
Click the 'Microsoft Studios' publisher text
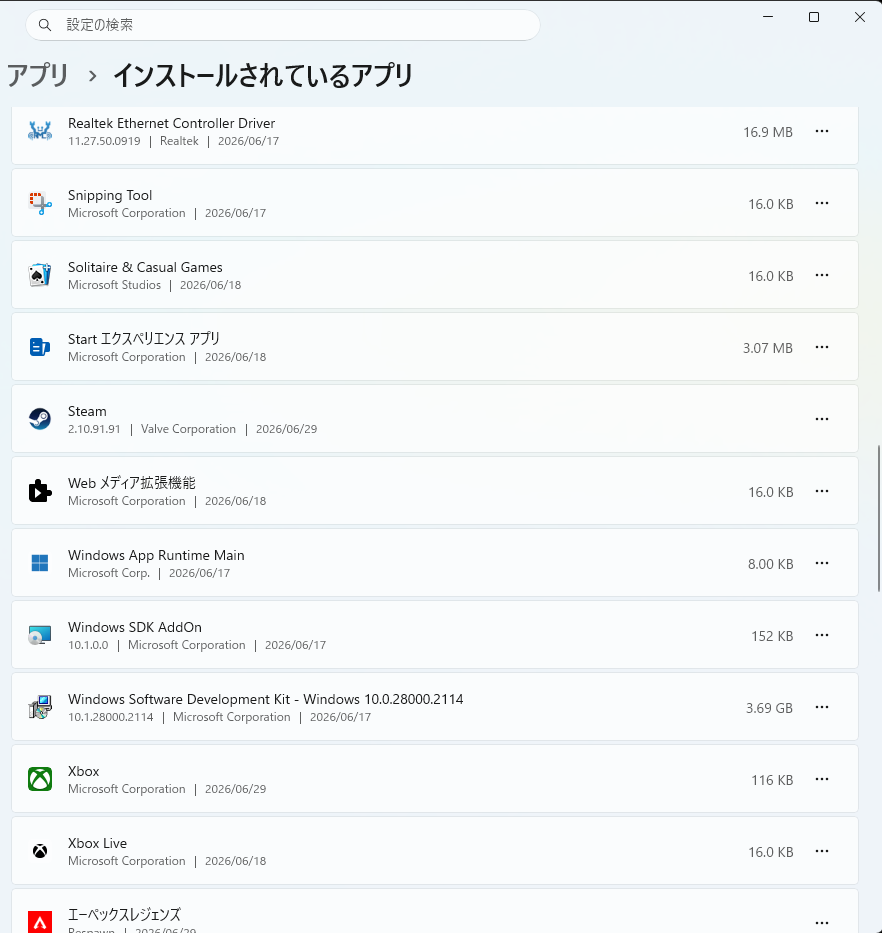coord(114,285)
